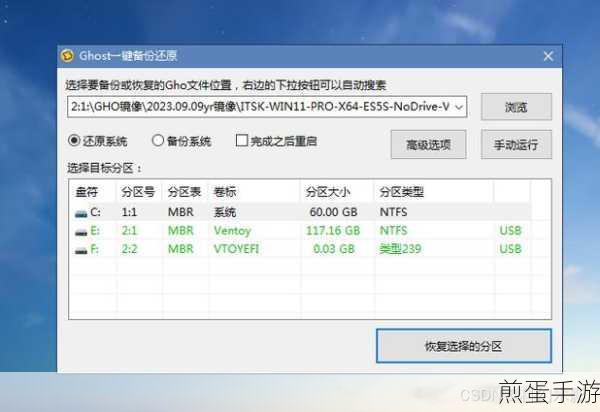Select the VTOYEFI partition row
The width and height of the screenshot is (600, 412).
tap(300, 249)
